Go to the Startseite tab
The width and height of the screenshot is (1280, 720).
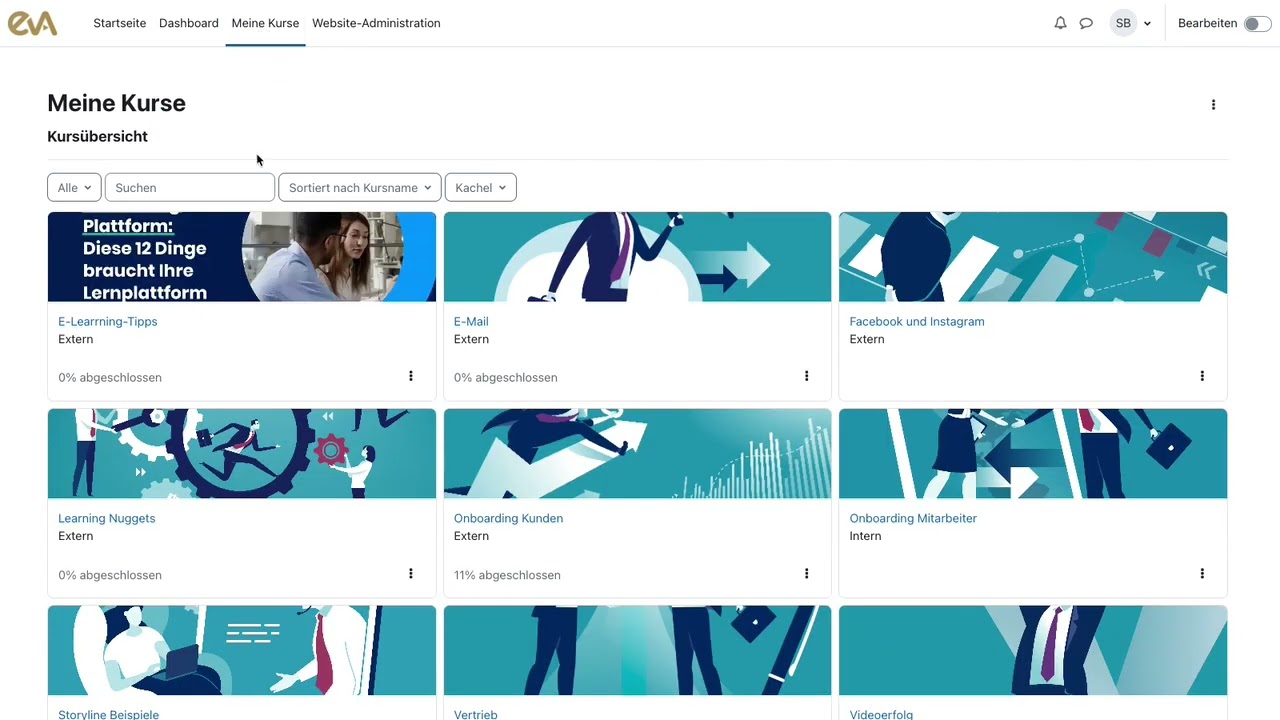(120, 23)
